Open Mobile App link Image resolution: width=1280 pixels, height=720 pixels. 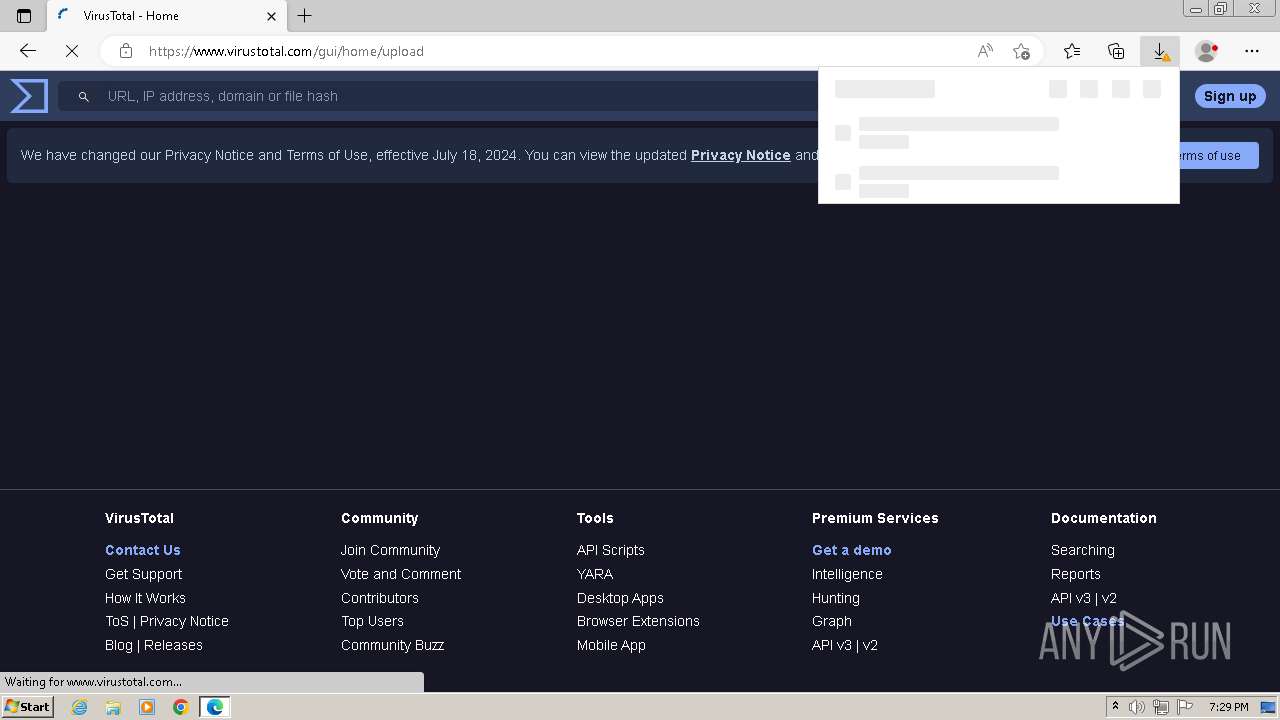click(x=611, y=645)
